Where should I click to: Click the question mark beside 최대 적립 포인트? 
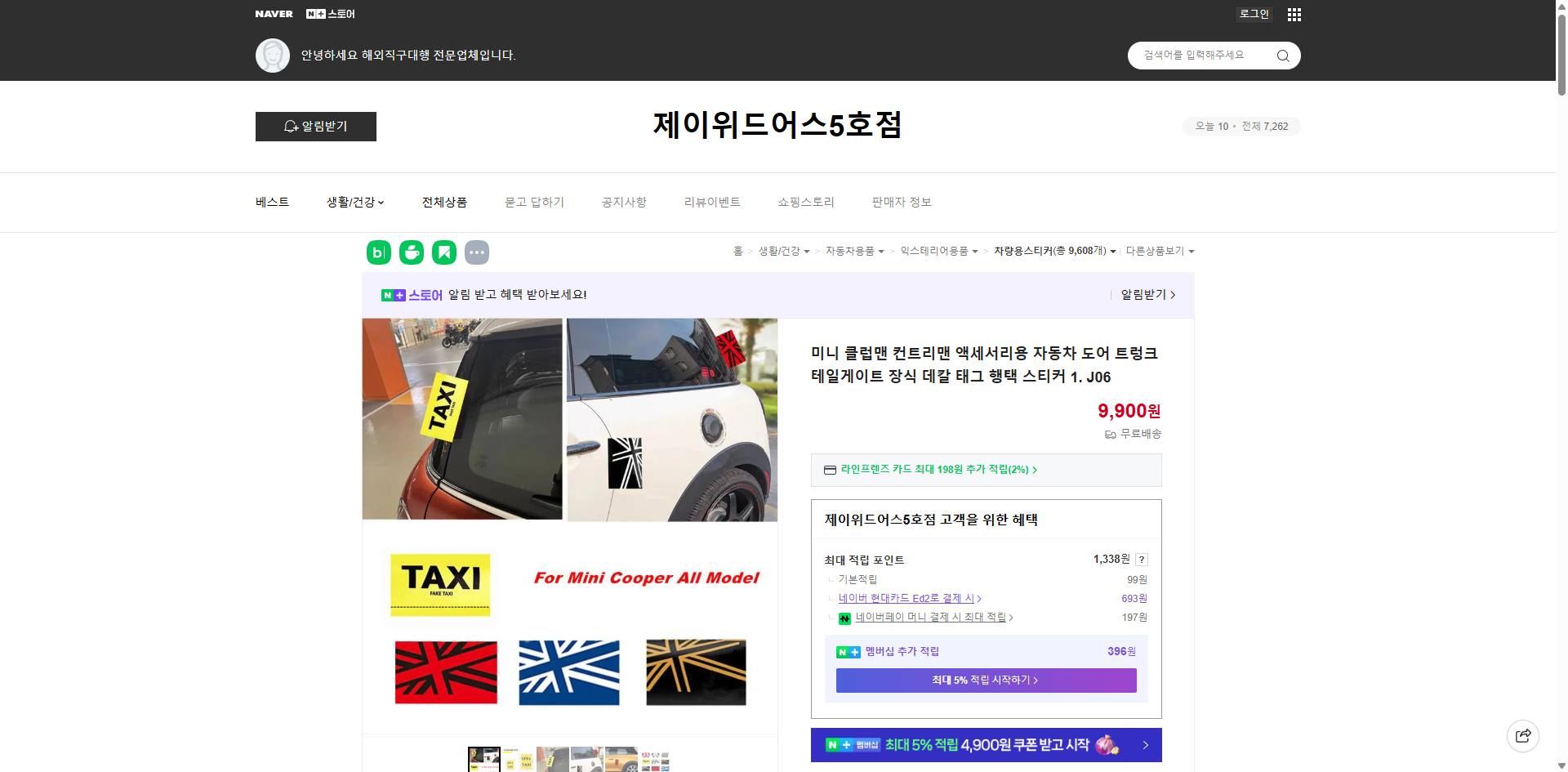(x=1142, y=560)
